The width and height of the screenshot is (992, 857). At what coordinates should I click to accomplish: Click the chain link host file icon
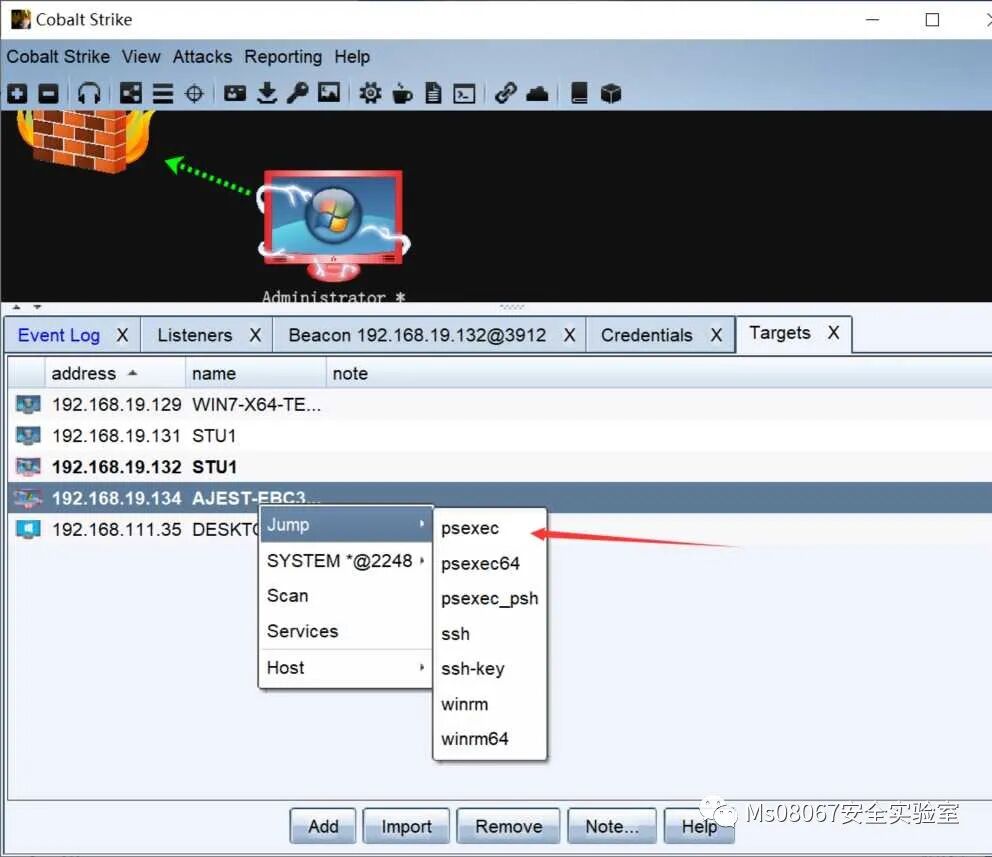tap(505, 94)
